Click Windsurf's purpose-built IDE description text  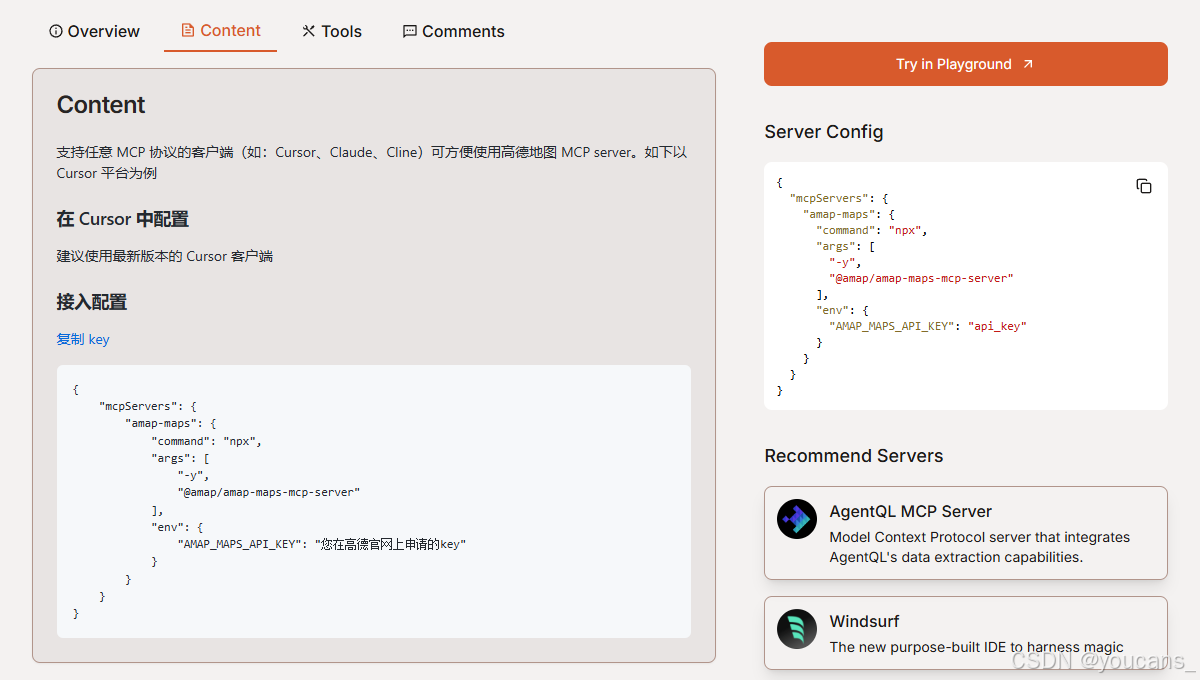(977, 647)
